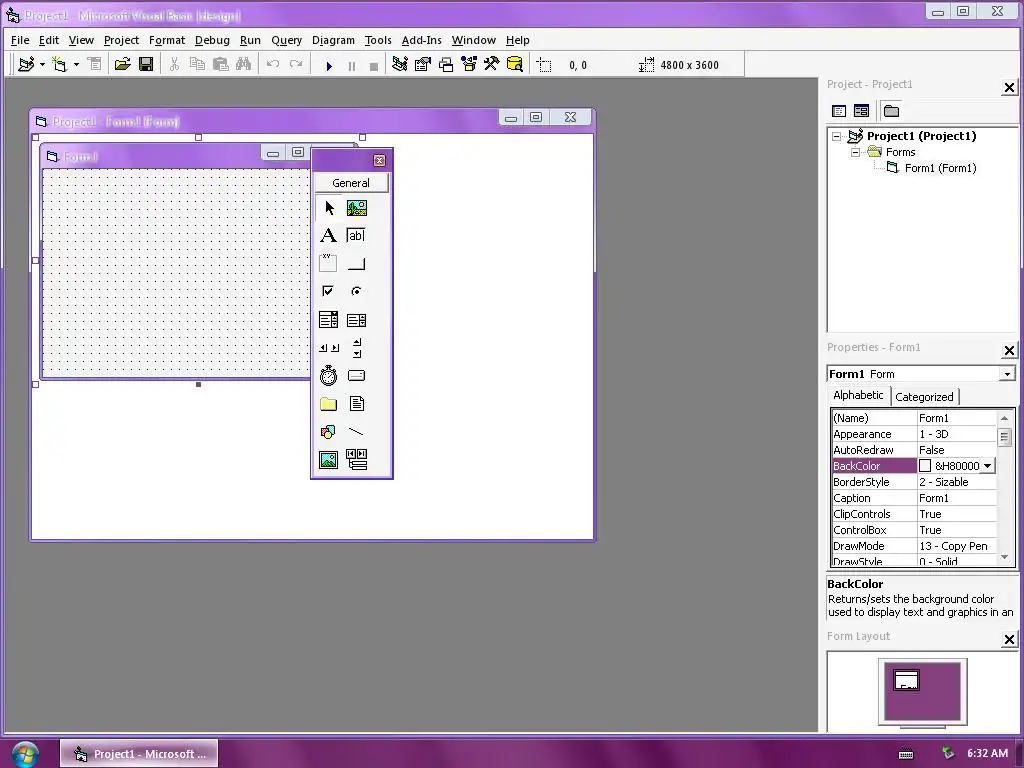
Task: Click Save Project floppy disk icon
Action: 146,65
